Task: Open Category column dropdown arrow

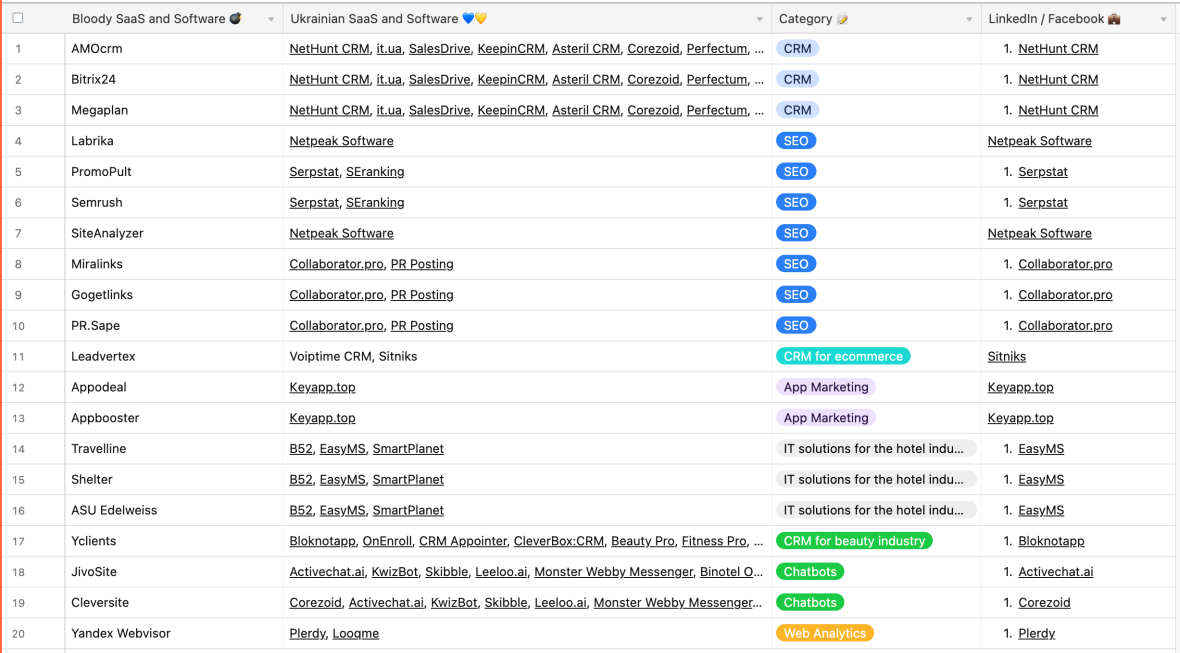Action: pyautogui.click(x=969, y=20)
